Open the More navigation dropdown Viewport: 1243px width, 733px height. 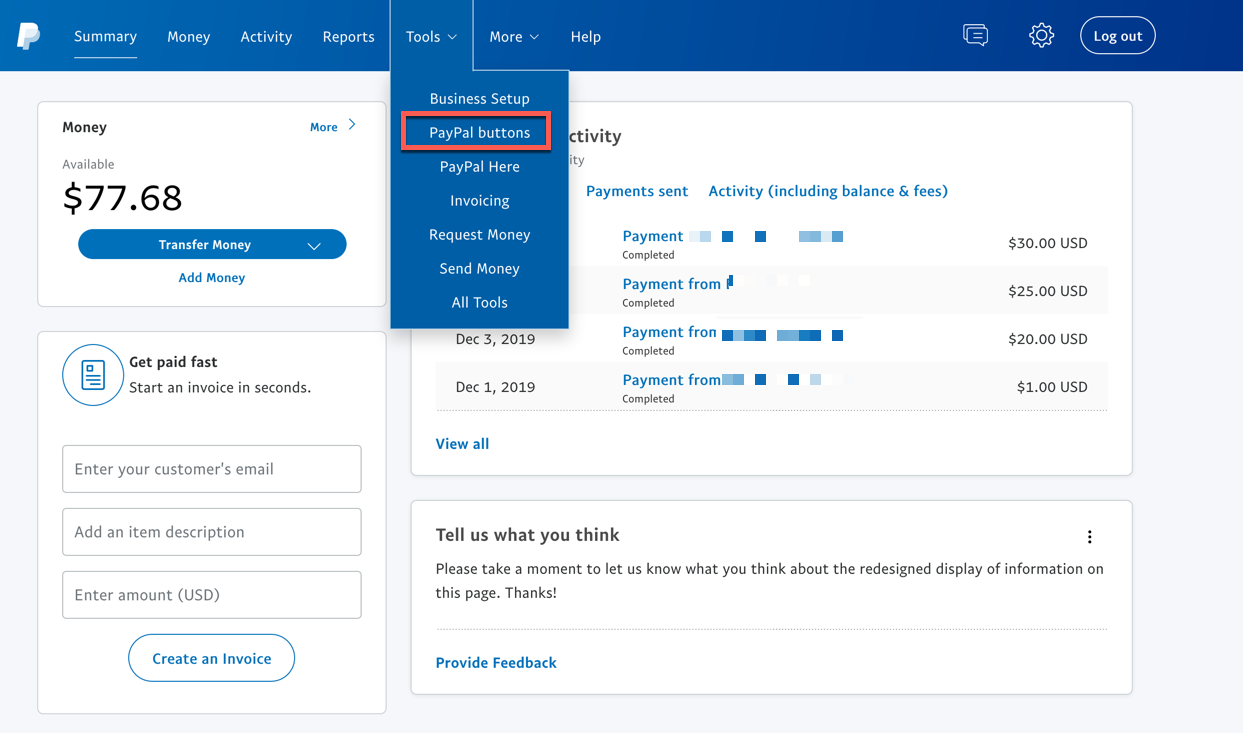click(513, 36)
